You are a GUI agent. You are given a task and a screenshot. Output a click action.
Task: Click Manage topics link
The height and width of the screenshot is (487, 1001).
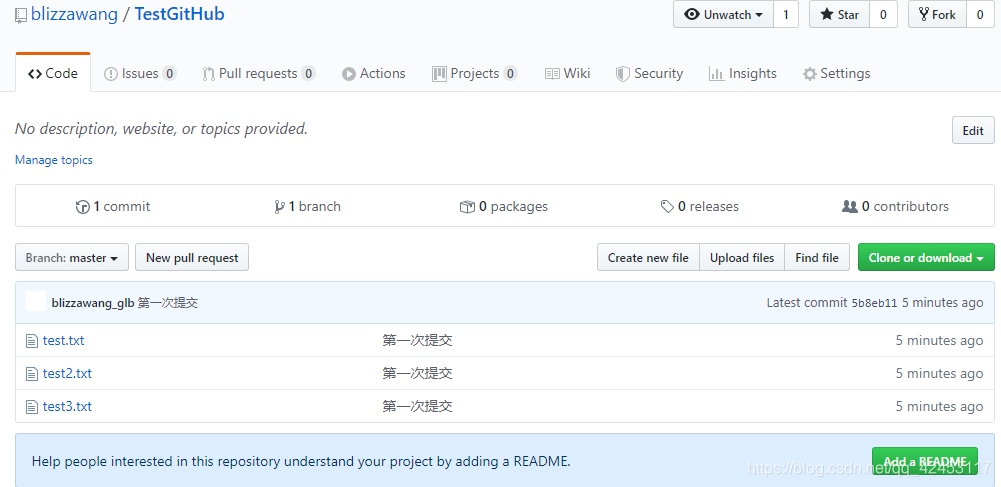click(x=54, y=160)
